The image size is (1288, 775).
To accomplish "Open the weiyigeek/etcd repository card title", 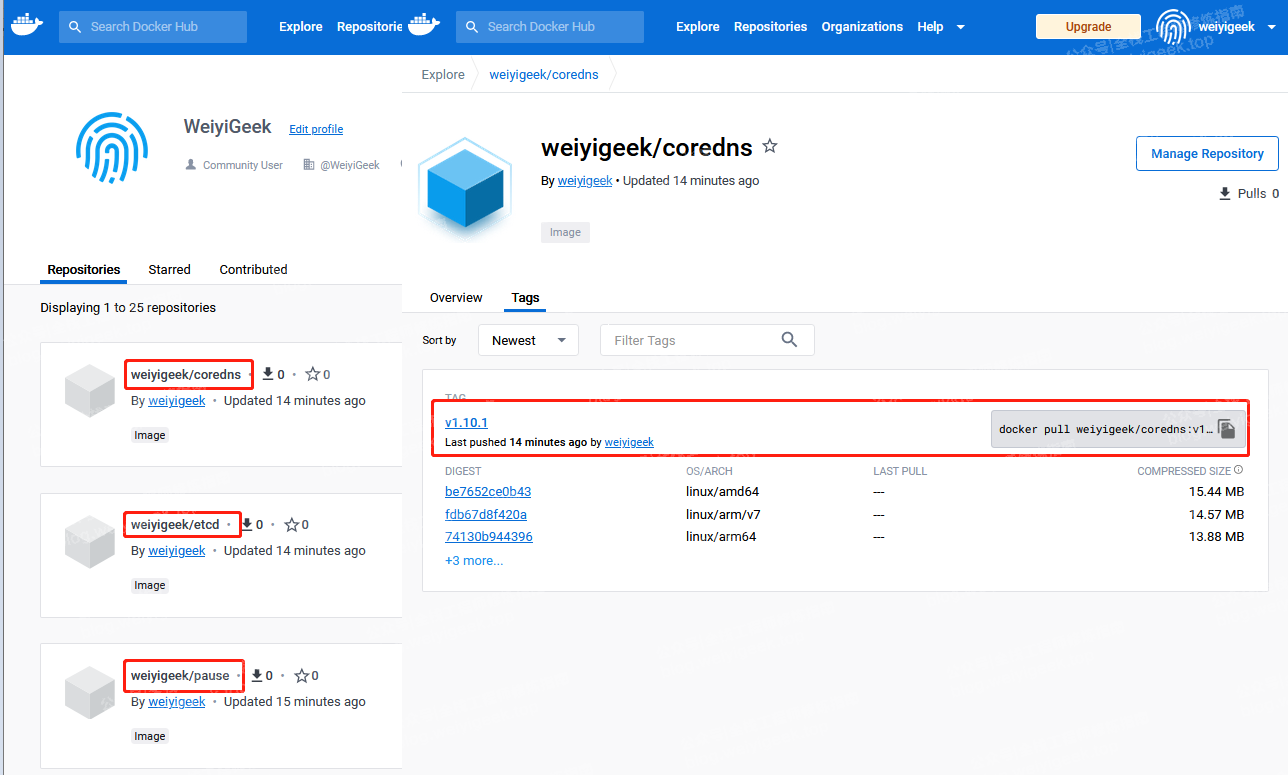I will (175, 525).
